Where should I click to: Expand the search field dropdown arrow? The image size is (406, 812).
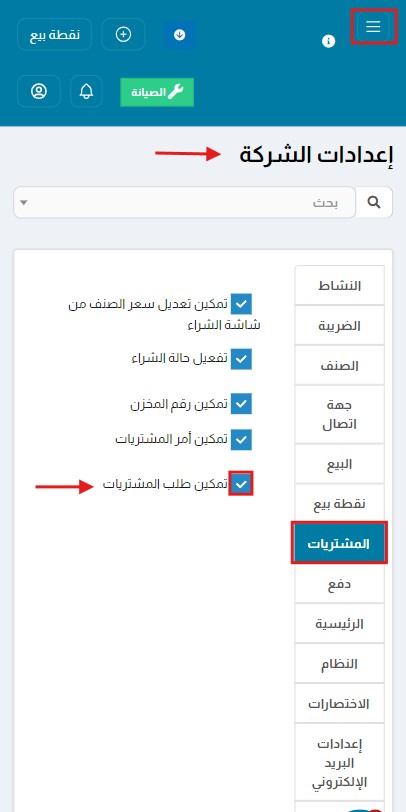[x=23, y=202]
